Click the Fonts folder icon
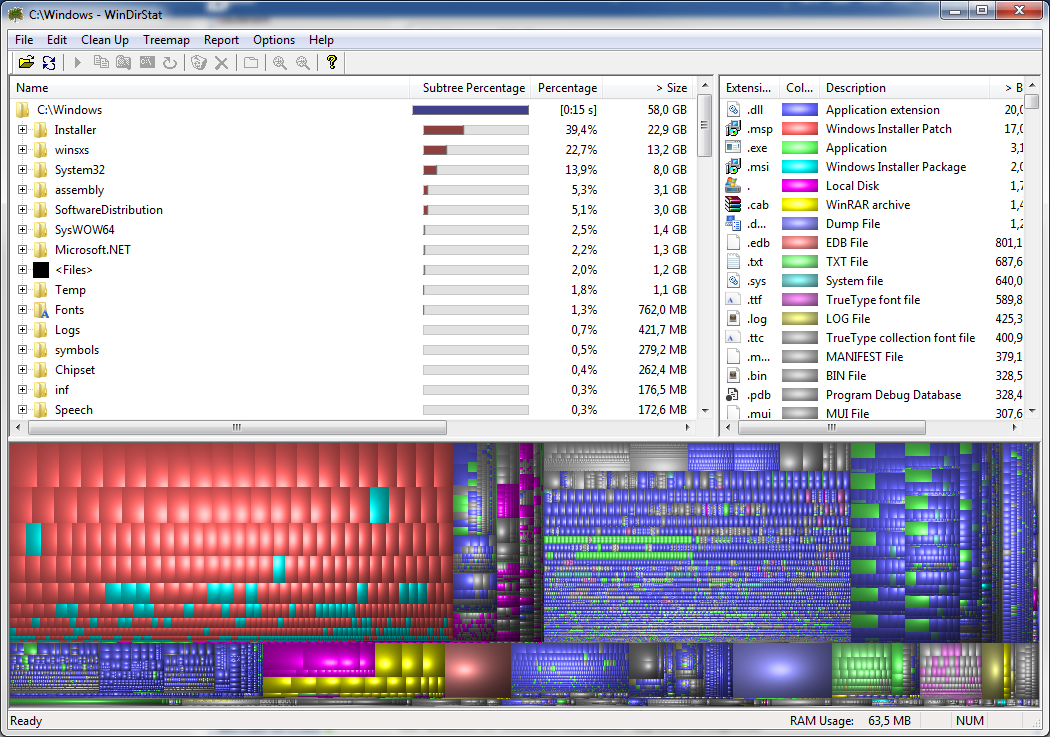Screen dimensions: 1050x737 click(x=42, y=310)
